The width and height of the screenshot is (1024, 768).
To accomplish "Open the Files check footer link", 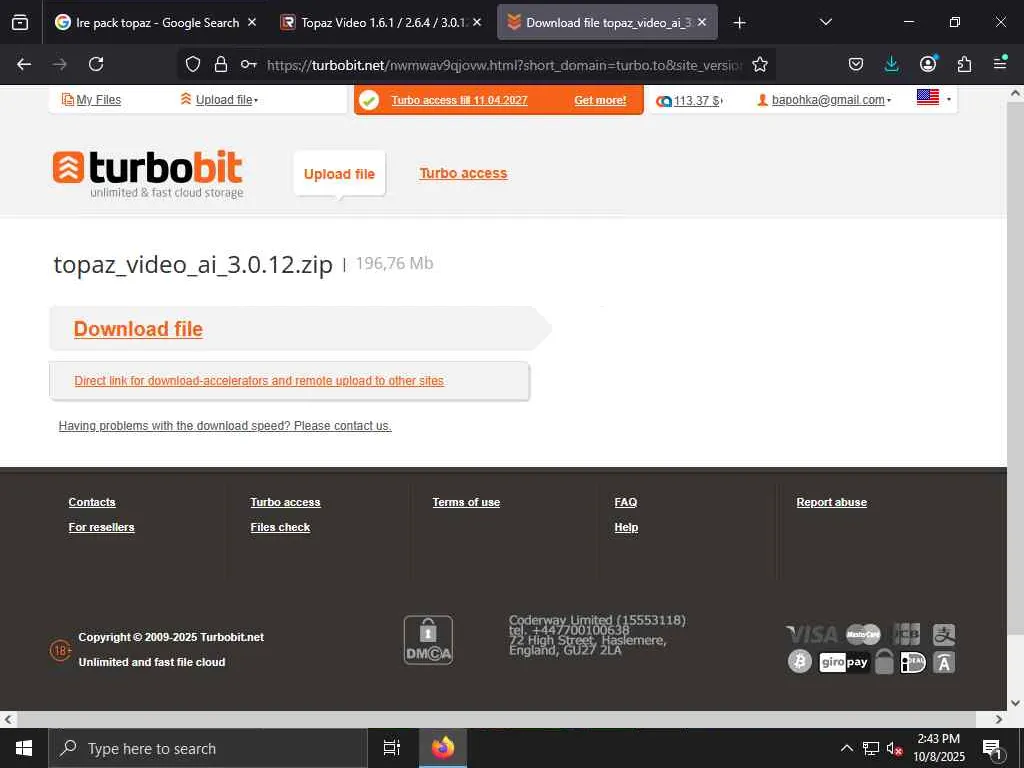I will 280,527.
